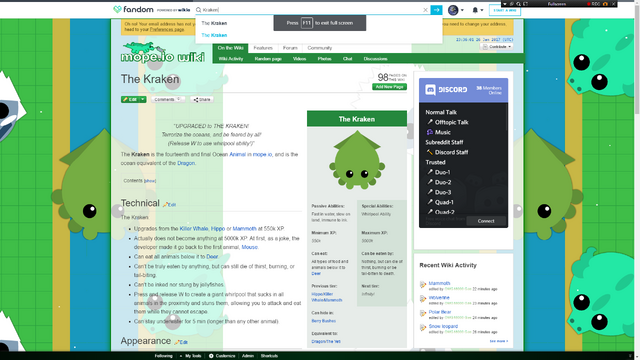This screenshot has height=360, width=640.
Task: Submit search with the blue arrow button
Action: [436, 10]
